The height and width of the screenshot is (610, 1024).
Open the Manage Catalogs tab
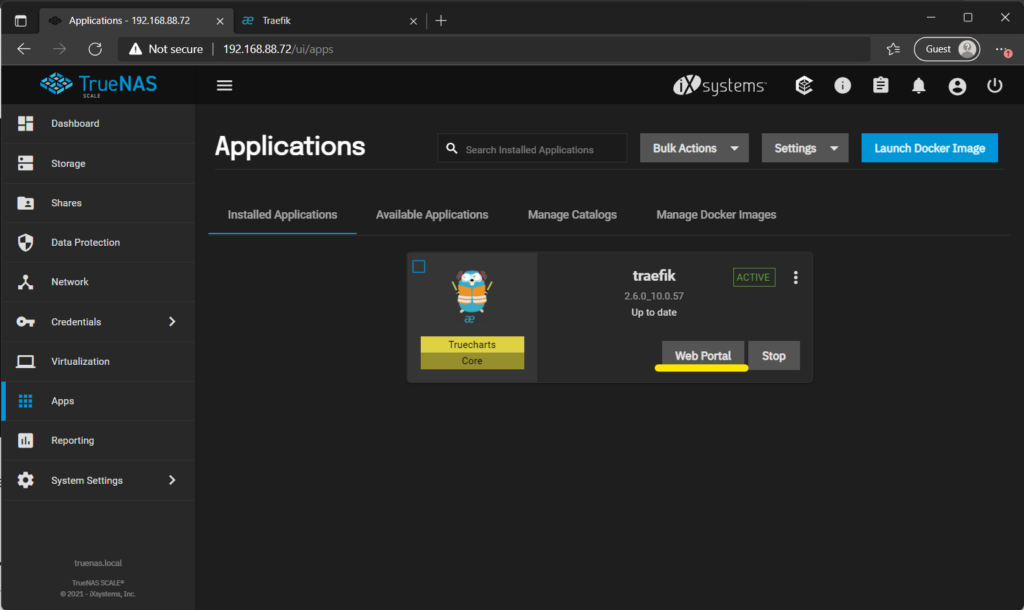(572, 215)
